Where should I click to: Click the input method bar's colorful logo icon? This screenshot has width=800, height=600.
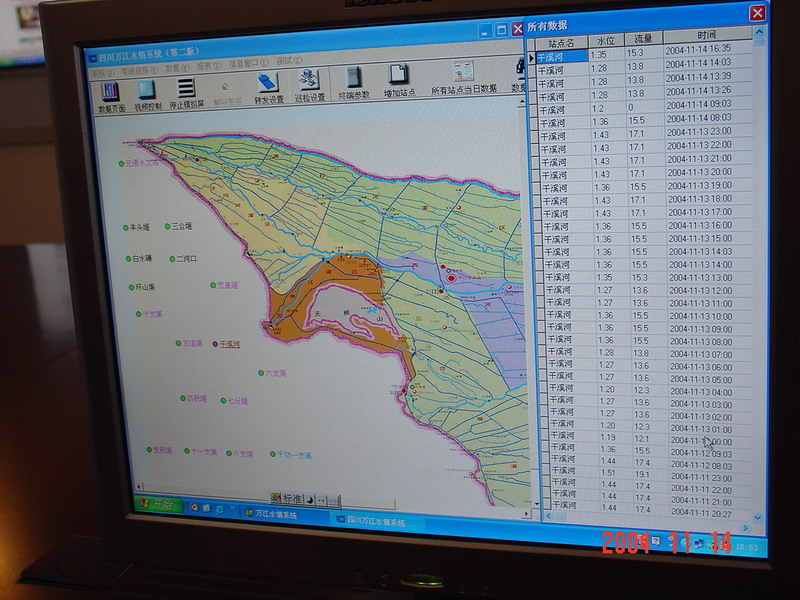pos(276,498)
